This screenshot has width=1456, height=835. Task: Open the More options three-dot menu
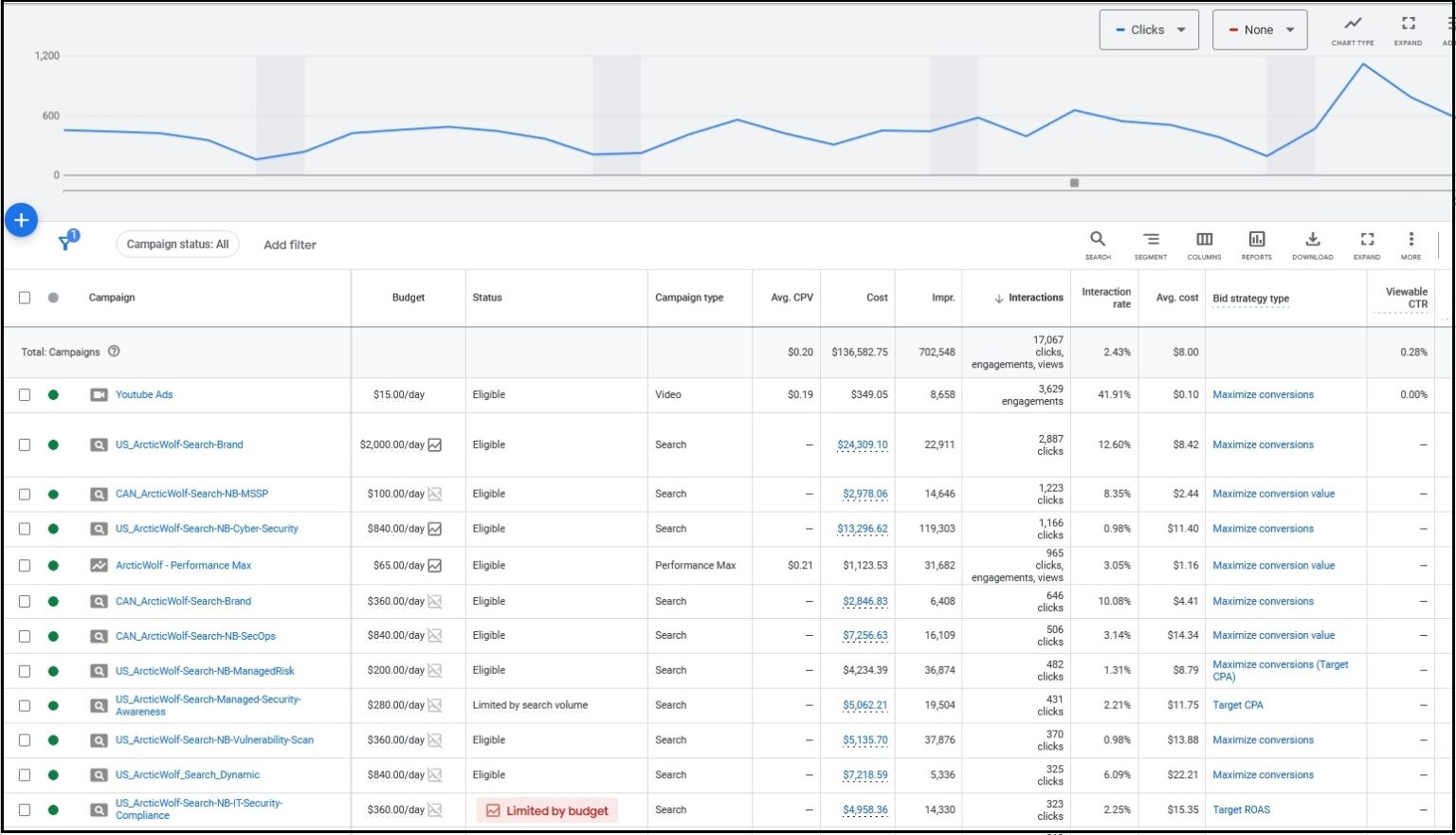tap(1410, 244)
